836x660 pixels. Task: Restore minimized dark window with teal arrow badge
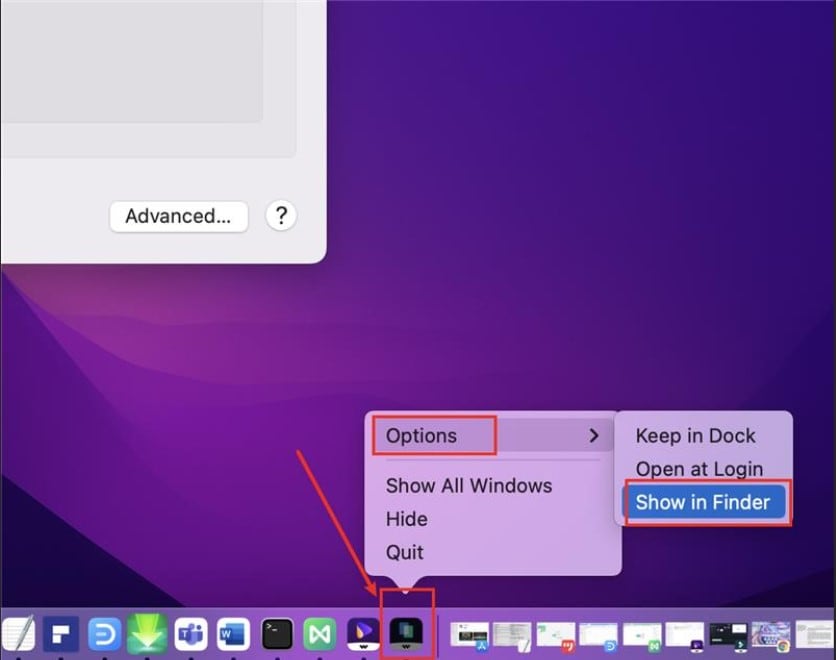tap(728, 636)
